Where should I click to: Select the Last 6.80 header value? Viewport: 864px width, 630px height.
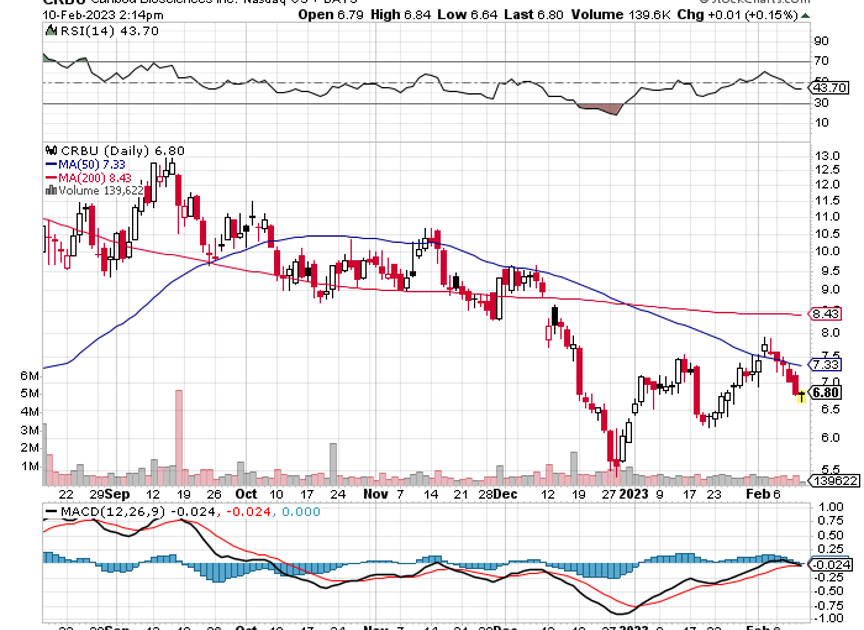click(x=533, y=15)
